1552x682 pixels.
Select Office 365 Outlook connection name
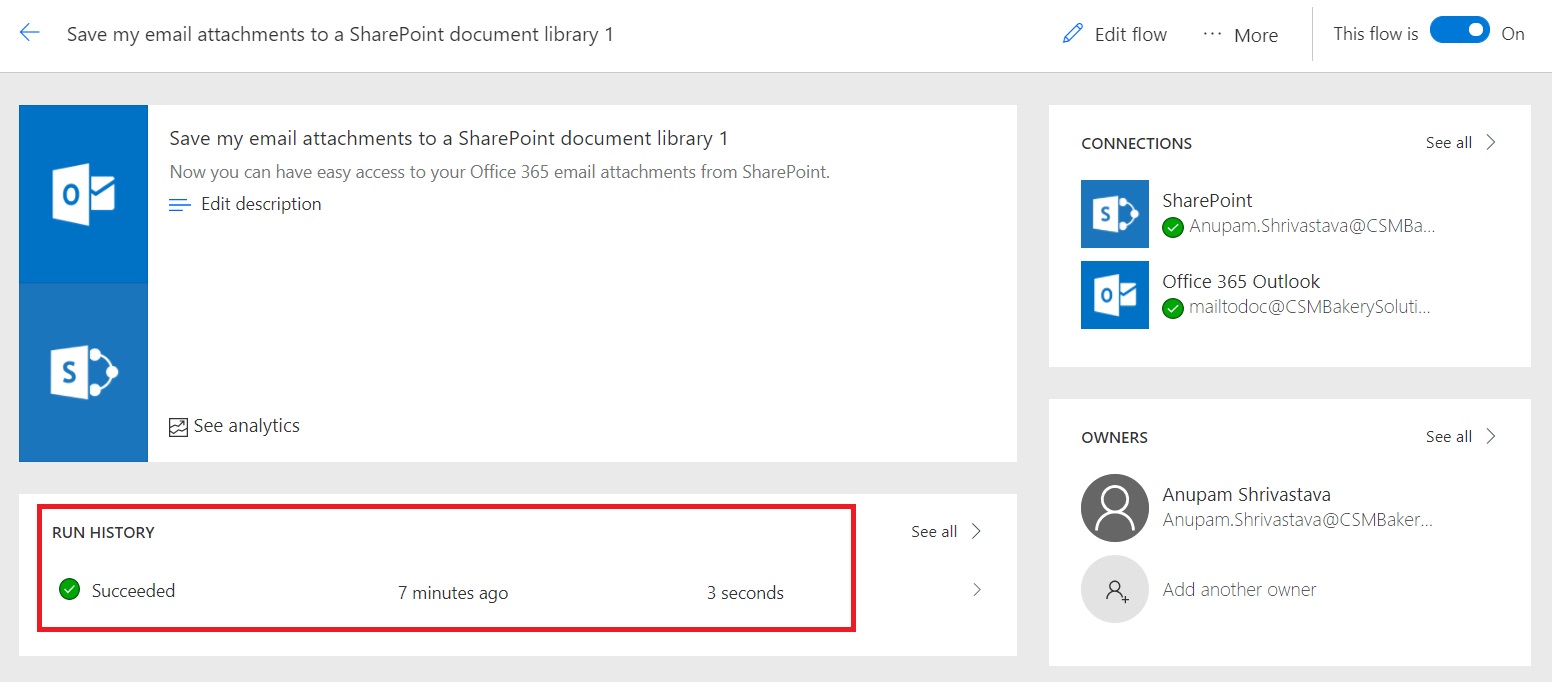tap(1241, 282)
